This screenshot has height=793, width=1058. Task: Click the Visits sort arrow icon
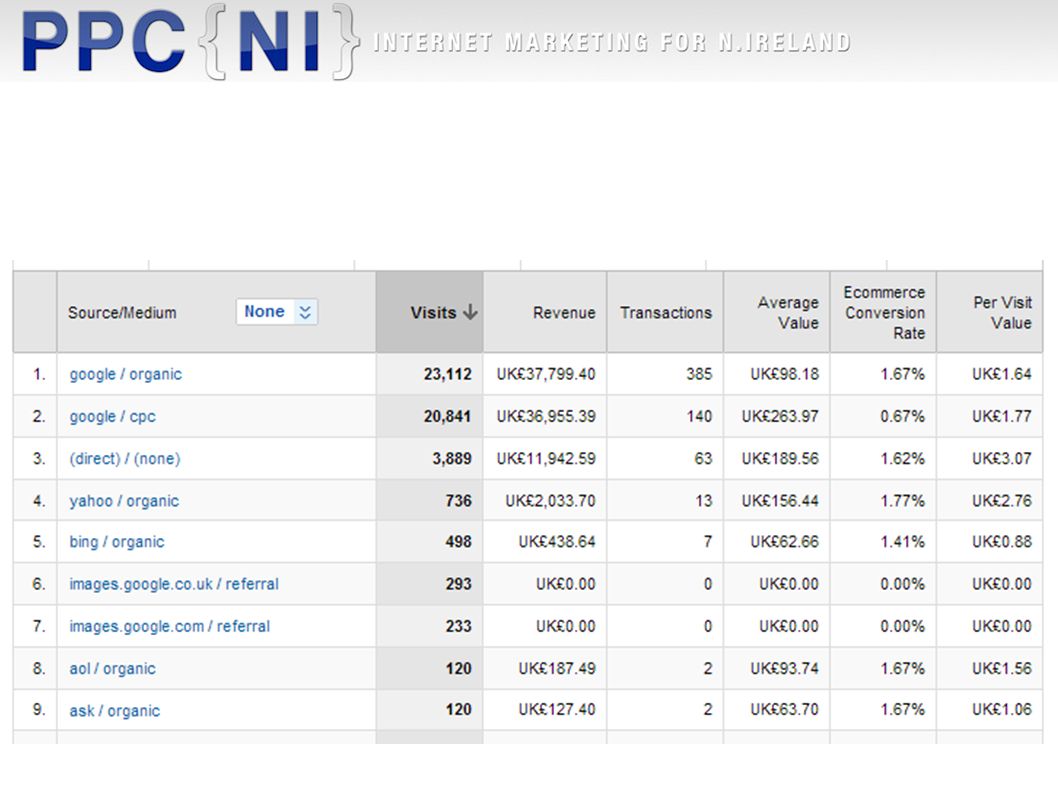point(470,312)
